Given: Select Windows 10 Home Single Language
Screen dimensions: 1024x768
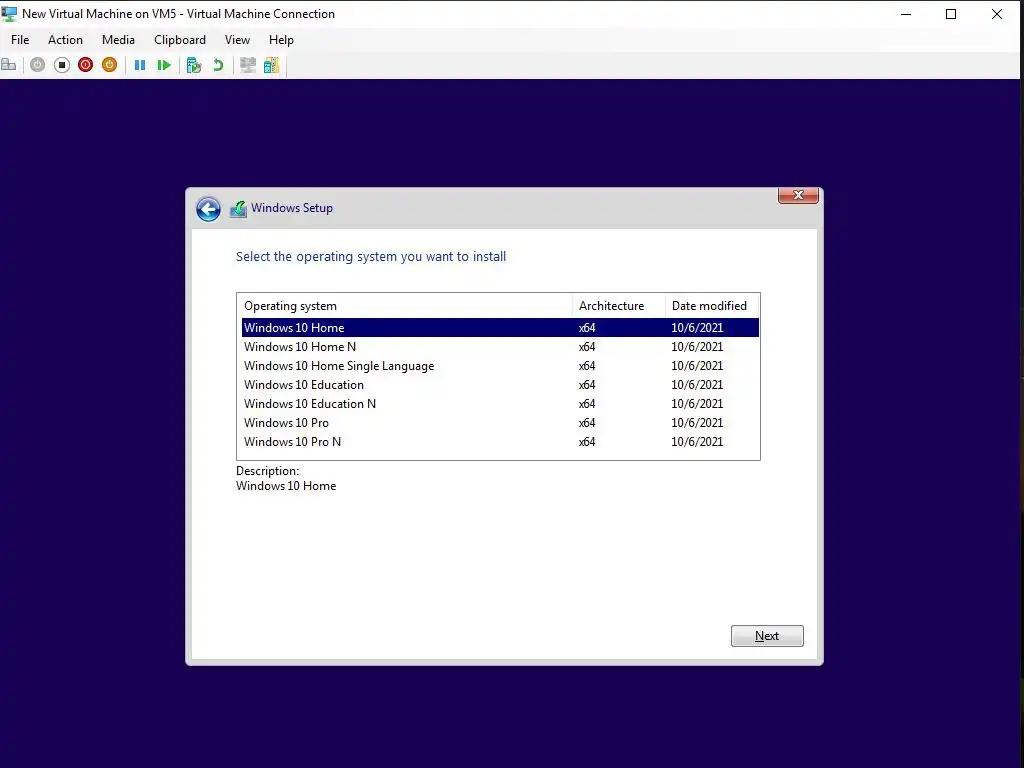Looking at the screenshot, I should (x=500, y=366).
